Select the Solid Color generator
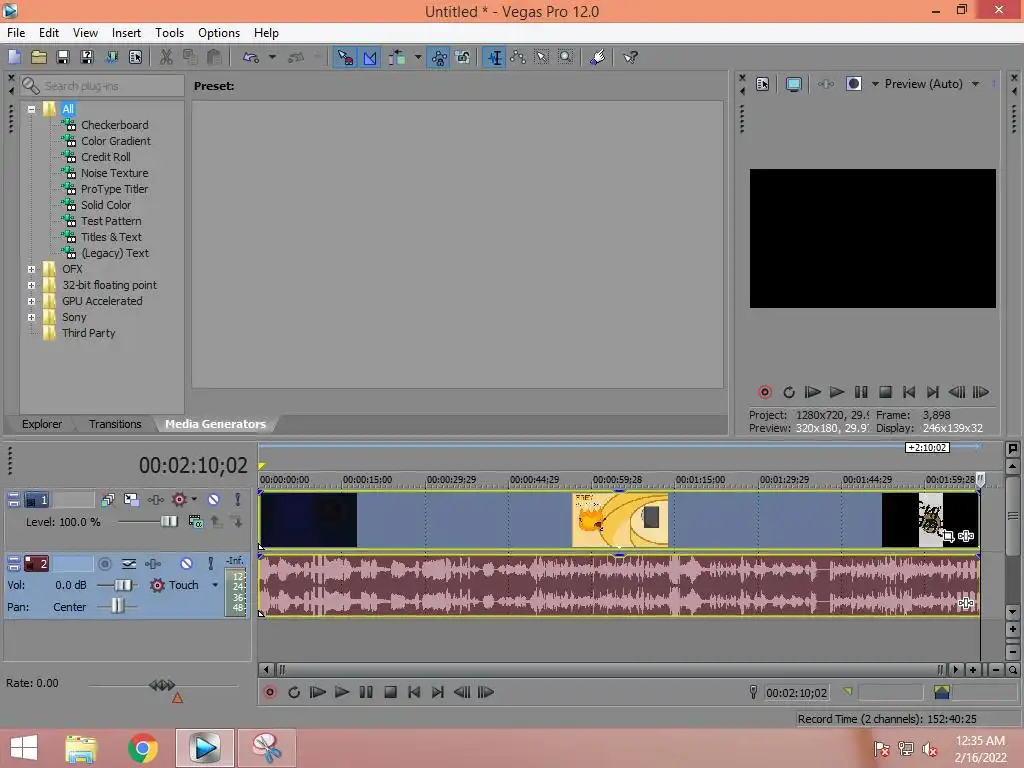The image size is (1024, 768). pos(106,205)
